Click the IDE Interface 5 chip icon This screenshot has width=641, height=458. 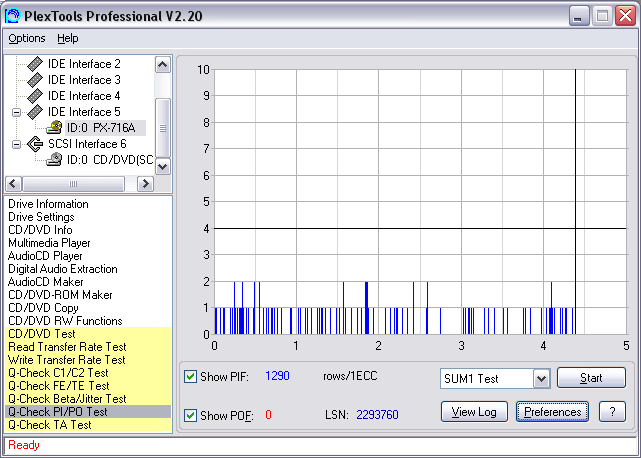point(35,112)
